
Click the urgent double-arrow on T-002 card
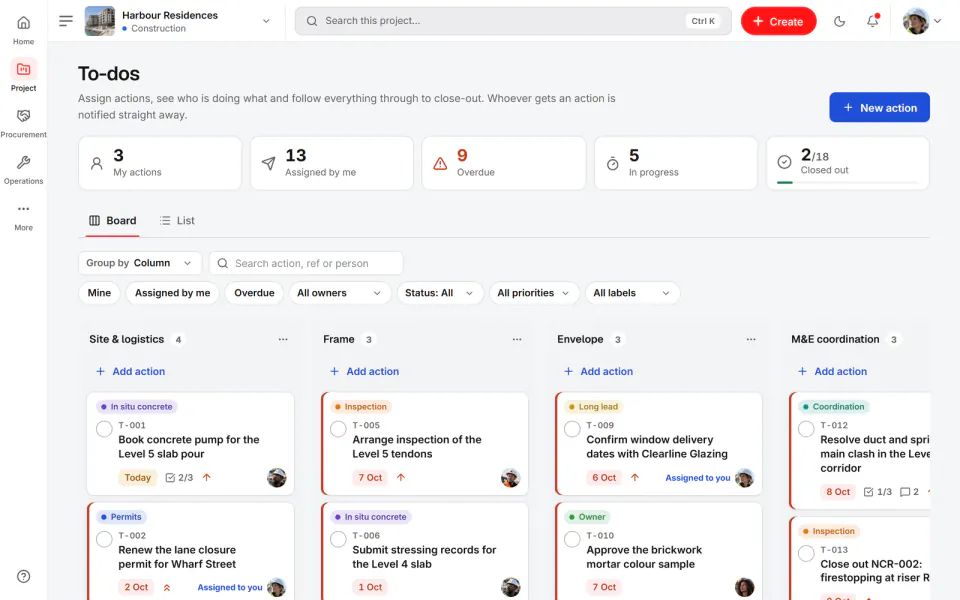[167, 587]
